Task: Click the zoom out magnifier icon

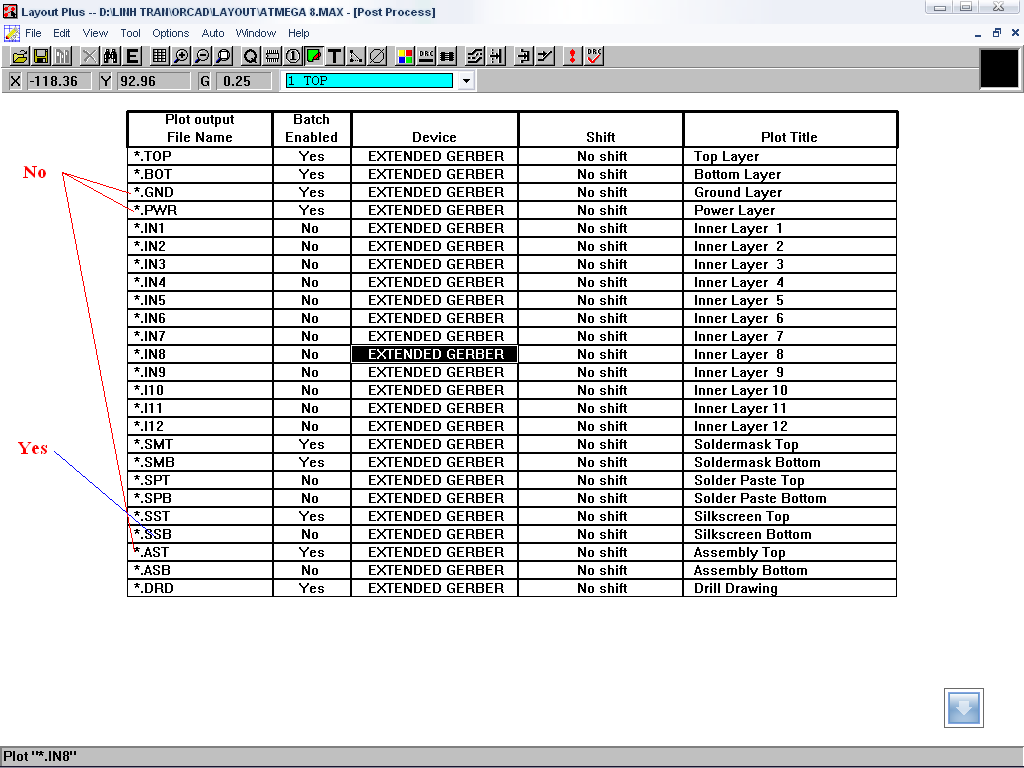Action: [202, 57]
